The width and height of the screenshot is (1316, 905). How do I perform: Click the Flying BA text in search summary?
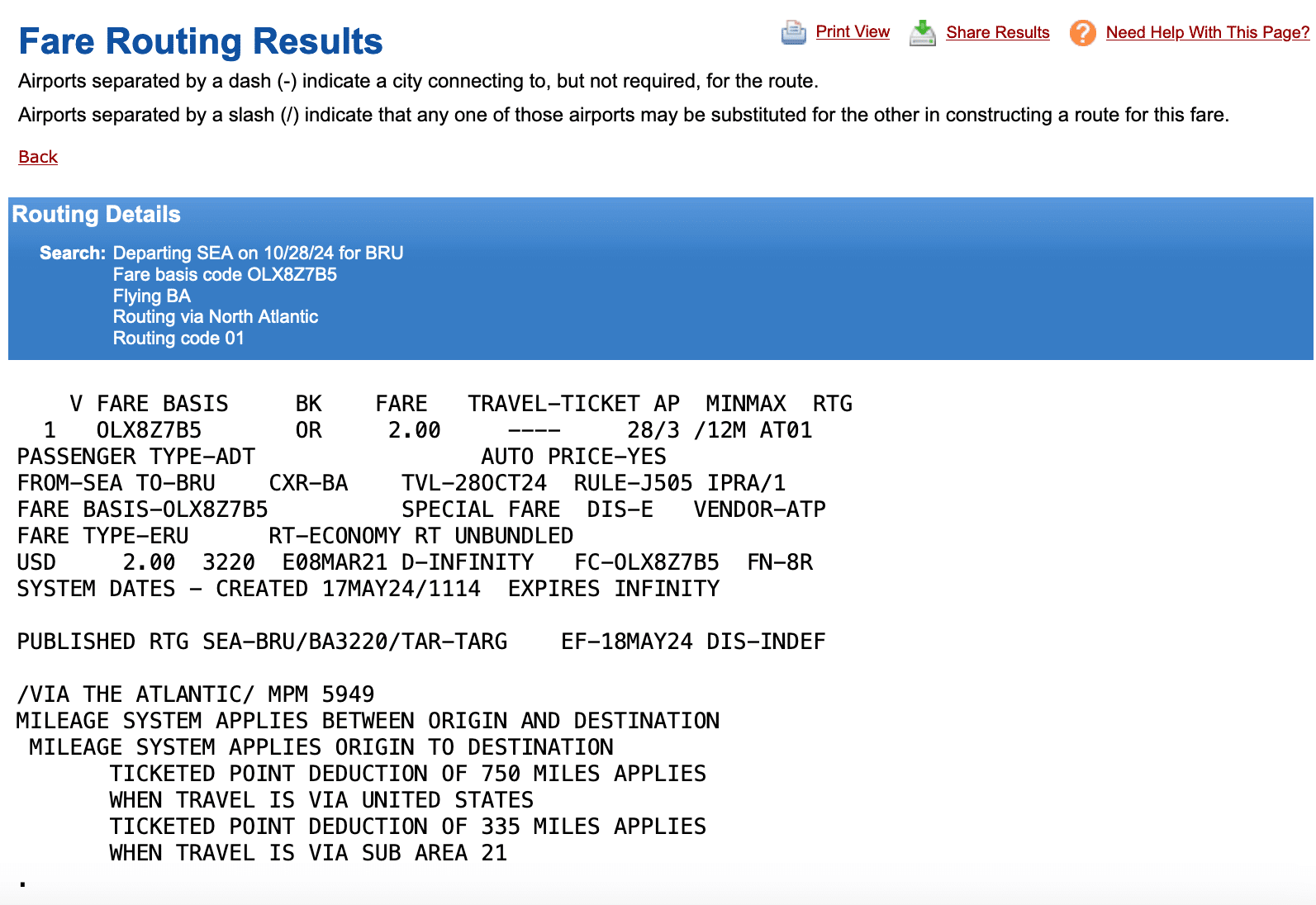[x=152, y=296]
